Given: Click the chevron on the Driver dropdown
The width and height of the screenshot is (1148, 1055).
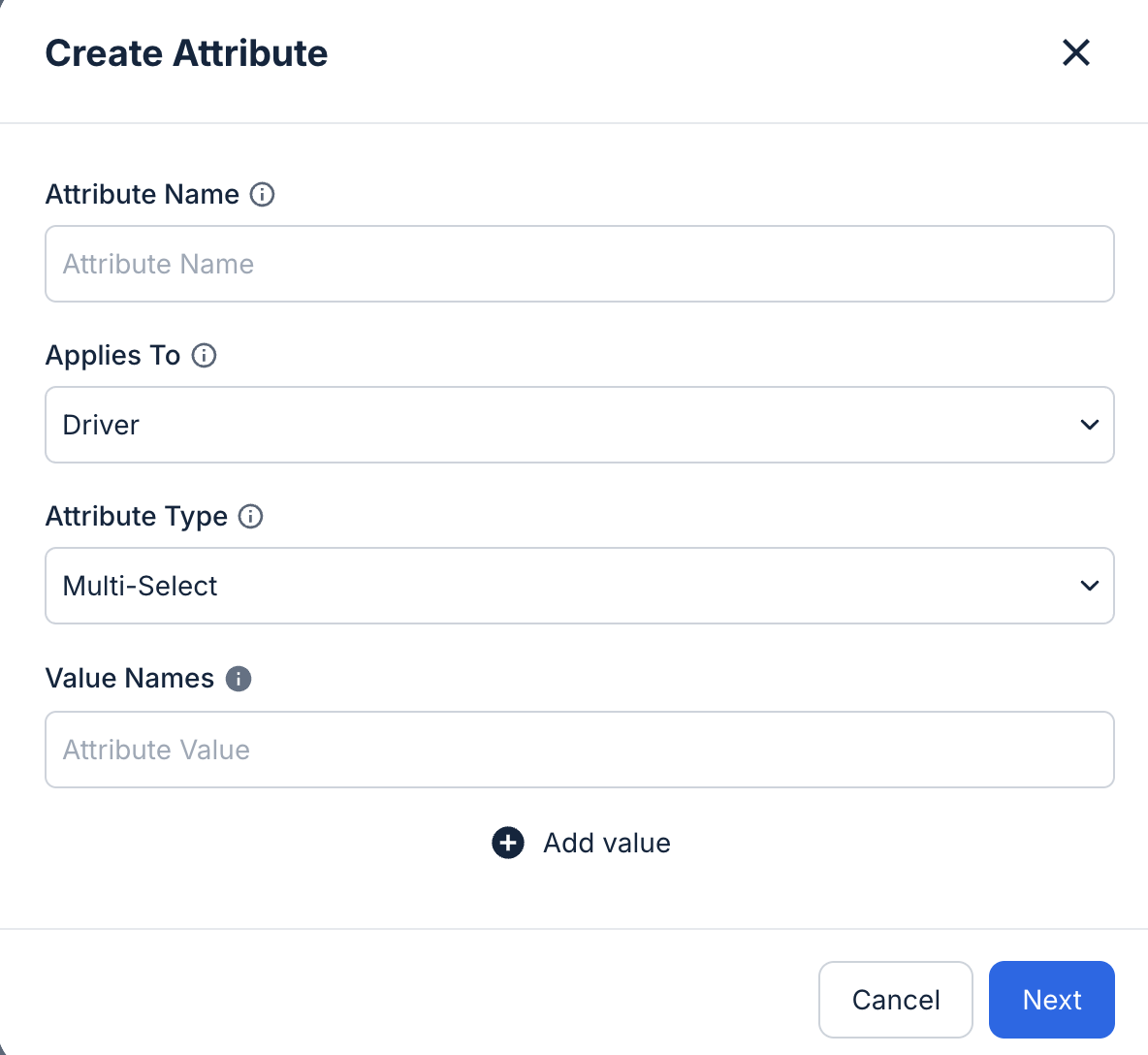Looking at the screenshot, I should point(1089,425).
